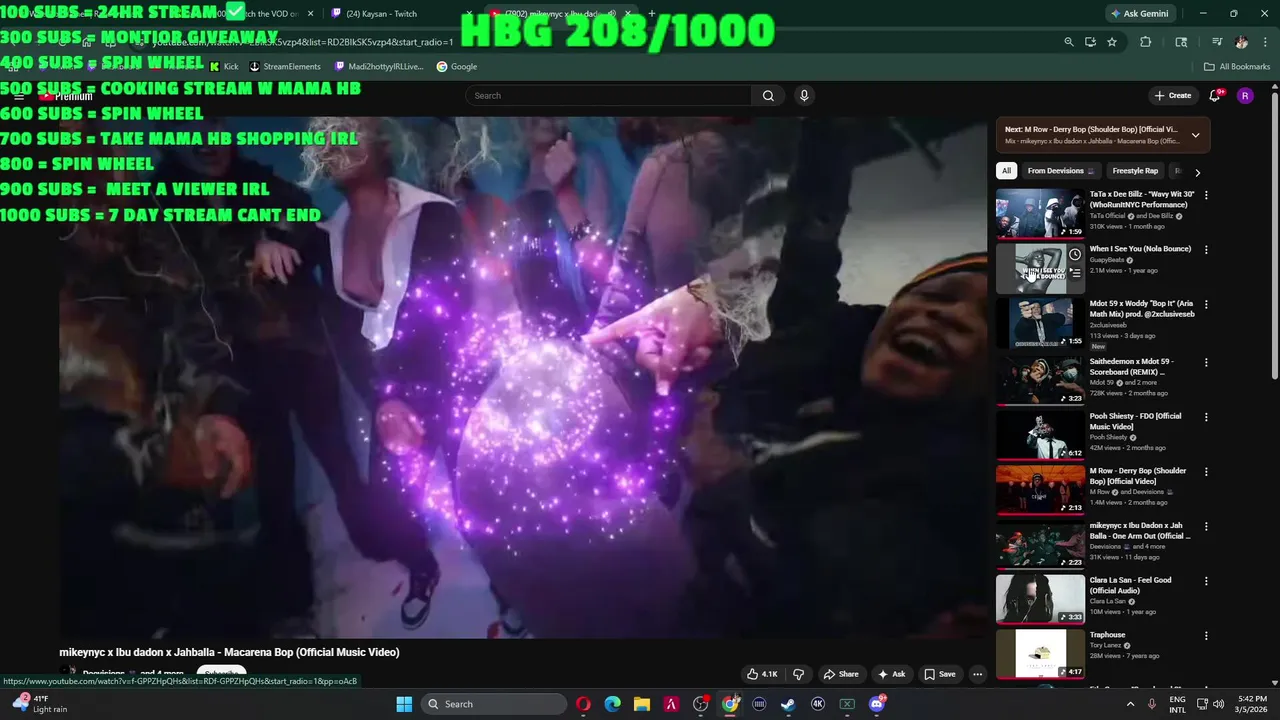1280x720 pixels.
Task: Click the zoom magnifier in address bar
Action: 1068,42
